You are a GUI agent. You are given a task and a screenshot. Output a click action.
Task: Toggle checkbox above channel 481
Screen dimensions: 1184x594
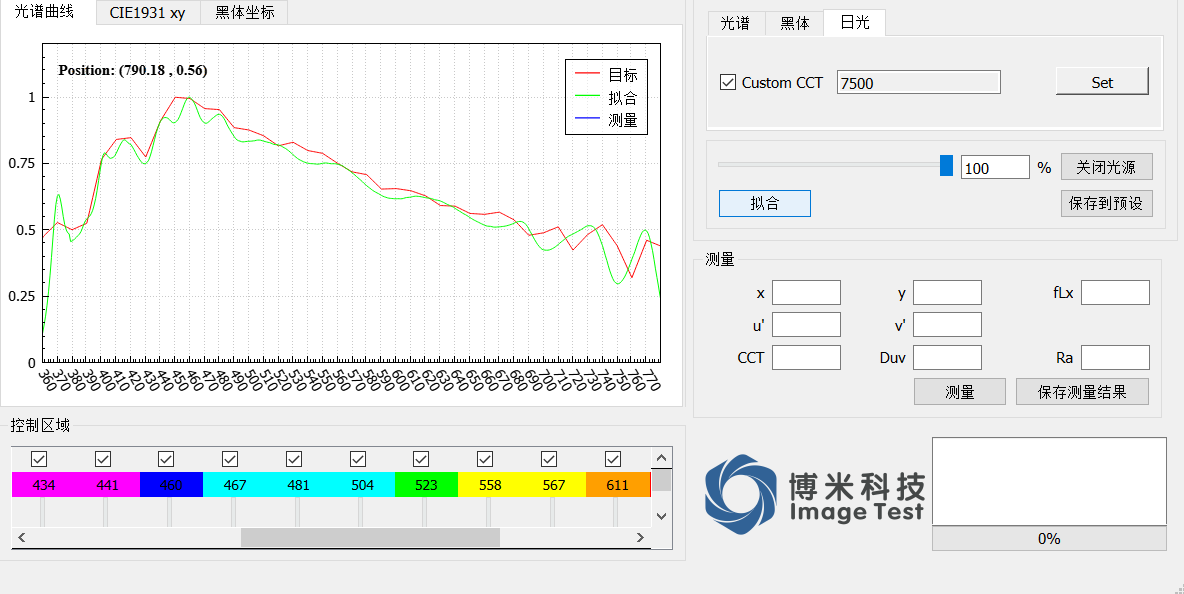click(x=294, y=459)
